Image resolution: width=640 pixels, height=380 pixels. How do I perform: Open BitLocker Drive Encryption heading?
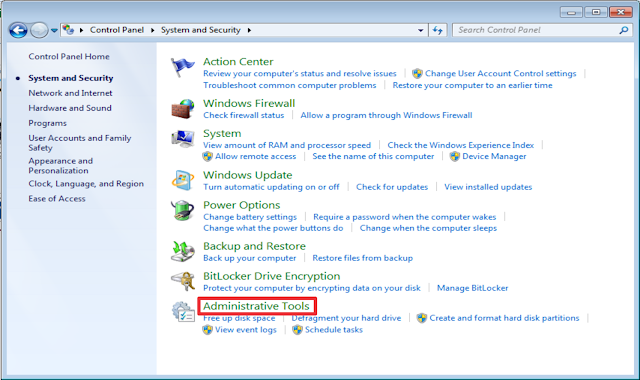pos(271,276)
